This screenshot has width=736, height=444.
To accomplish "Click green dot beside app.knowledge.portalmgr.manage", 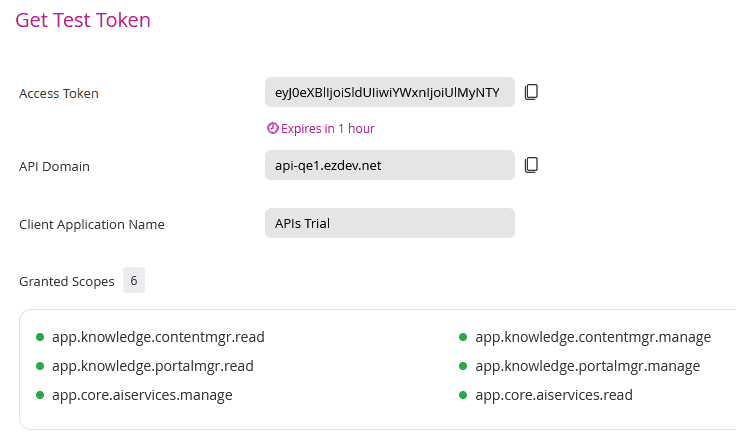I will click(x=463, y=366).
